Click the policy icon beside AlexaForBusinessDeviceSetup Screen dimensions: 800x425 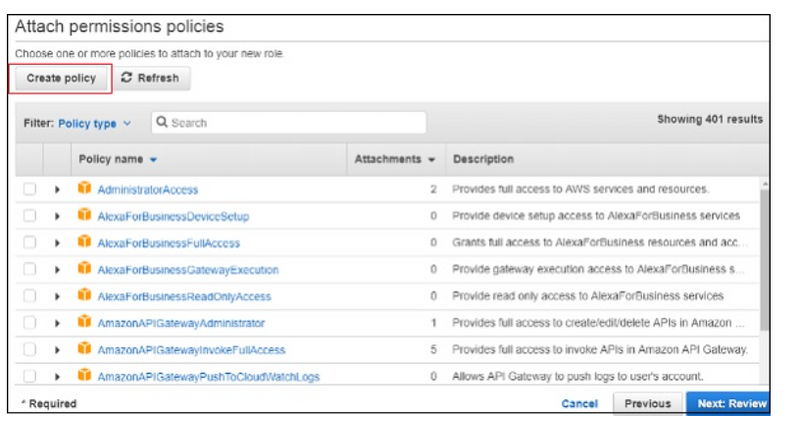[84, 215]
